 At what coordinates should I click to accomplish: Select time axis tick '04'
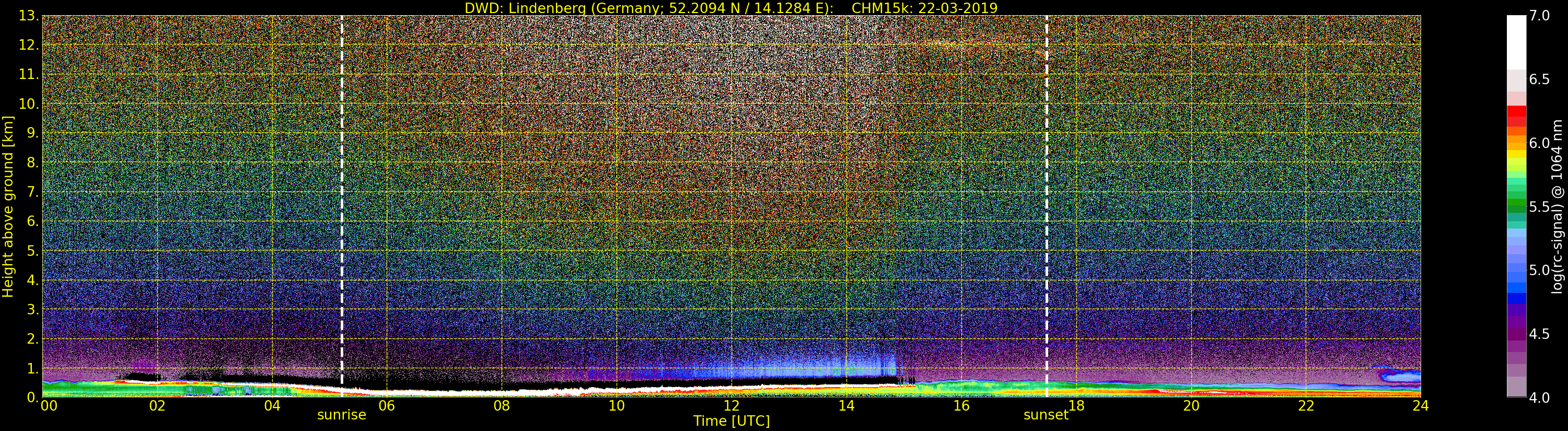272,406
